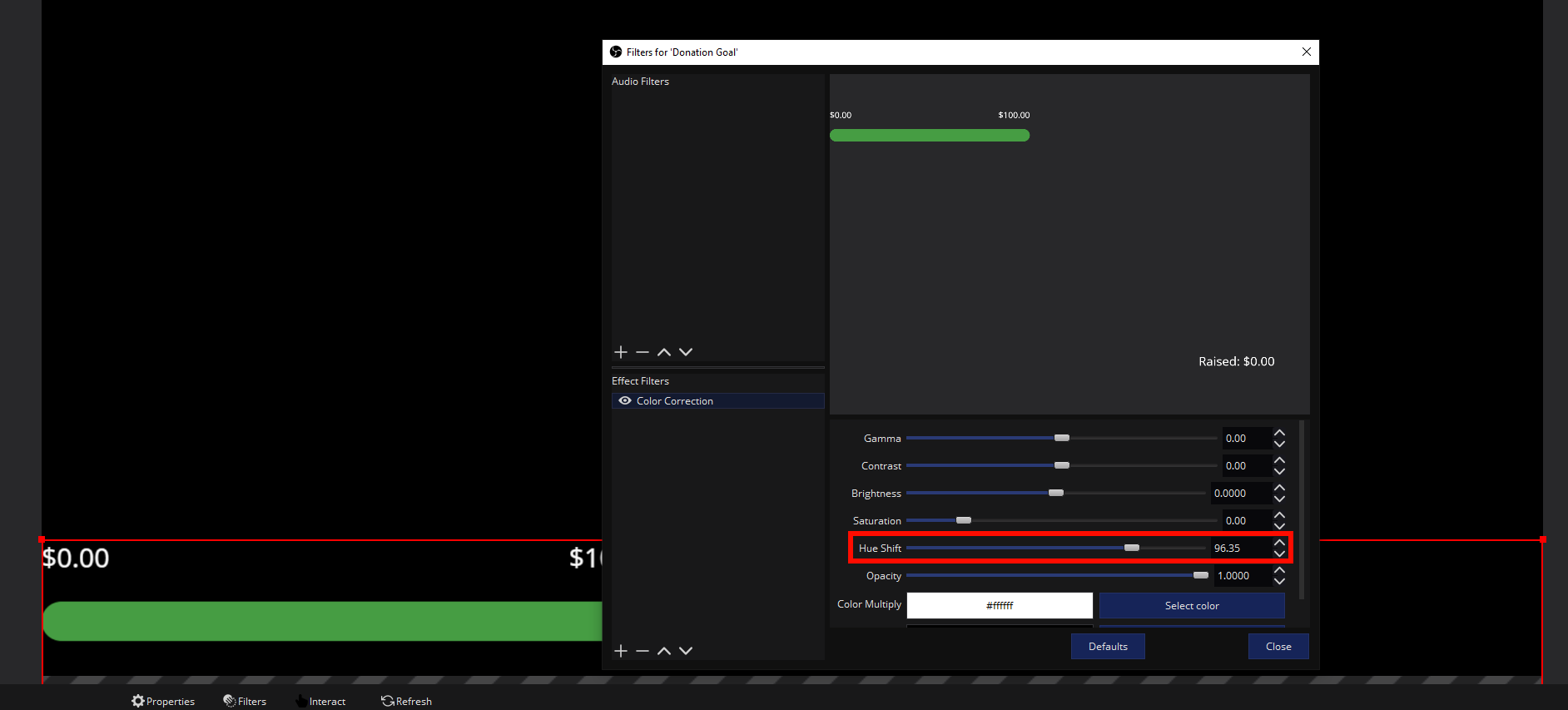This screenshot has height=710, width=1568.
Task: Move effect filter down with arrow
Action: pyautogui.click(x=686, y=651)
